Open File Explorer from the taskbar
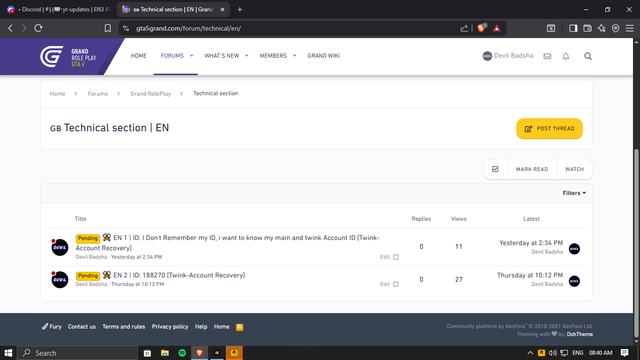 tap(164, 353)
